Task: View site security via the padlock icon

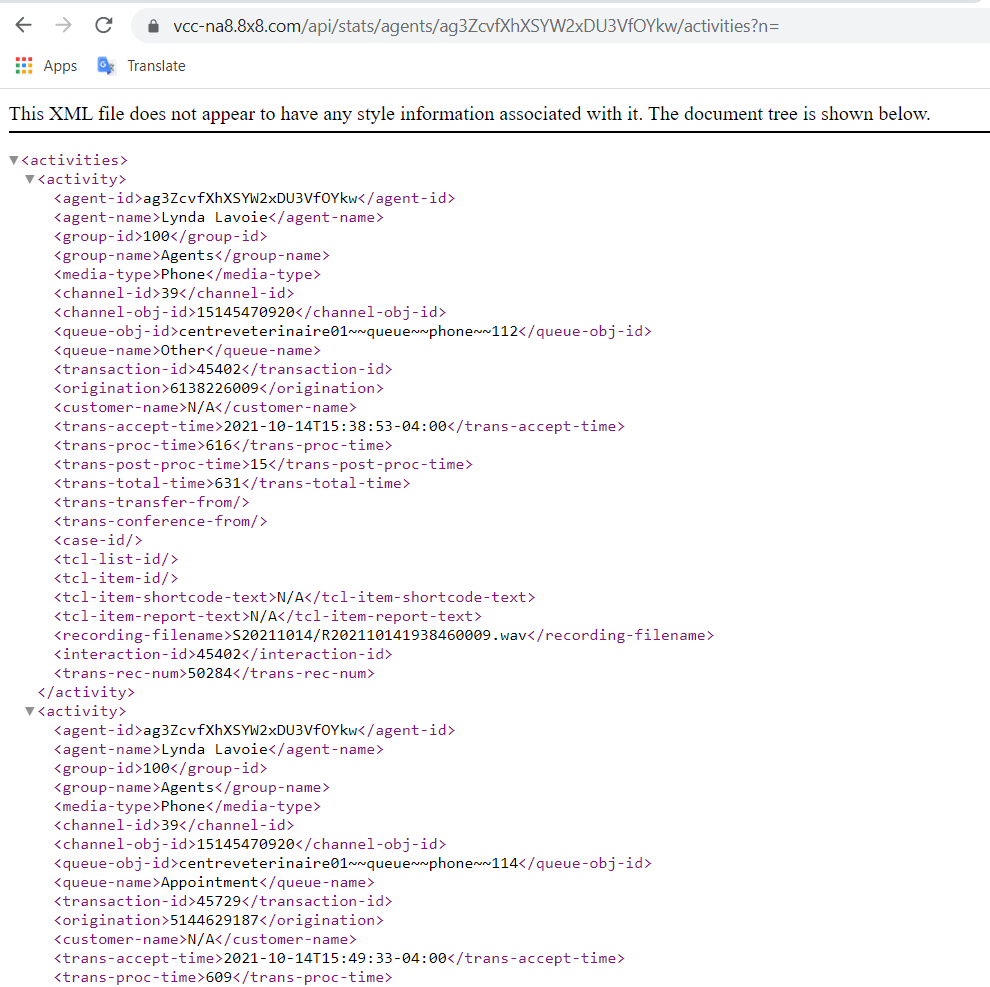Action: point(153,26)
